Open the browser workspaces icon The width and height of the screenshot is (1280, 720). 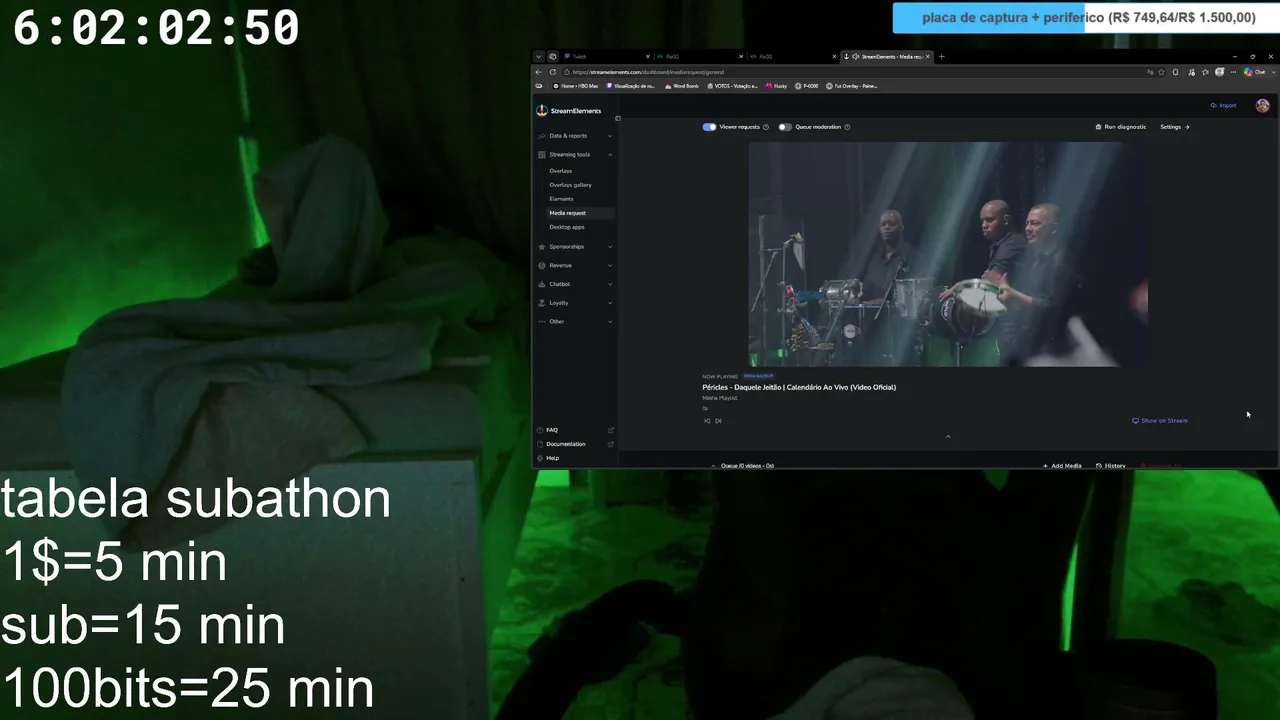(x=552, y=57)
